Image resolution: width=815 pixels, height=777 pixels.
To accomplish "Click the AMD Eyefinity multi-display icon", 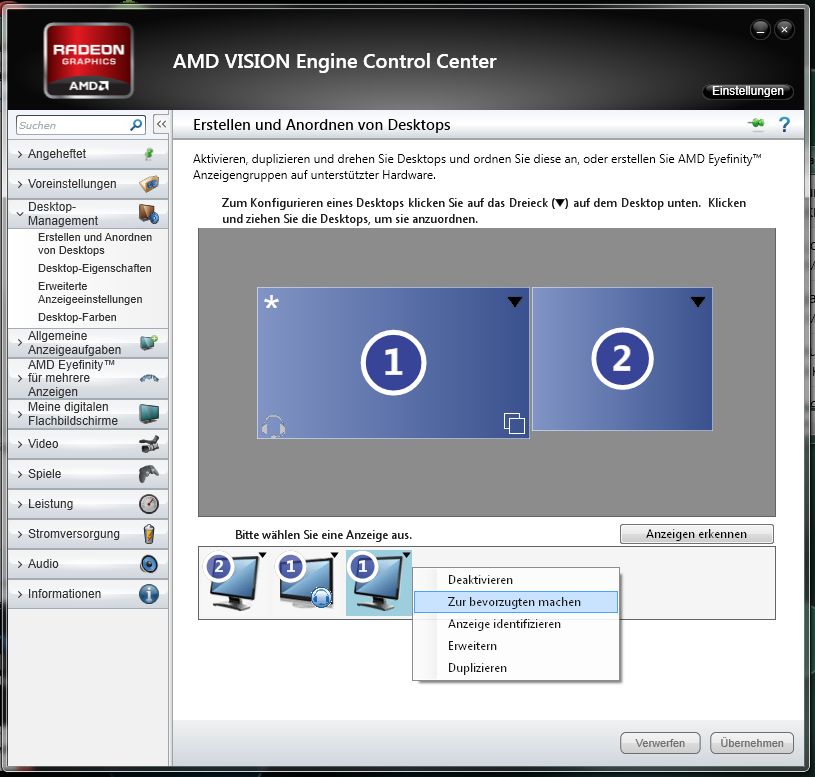I will coord(149,378).
